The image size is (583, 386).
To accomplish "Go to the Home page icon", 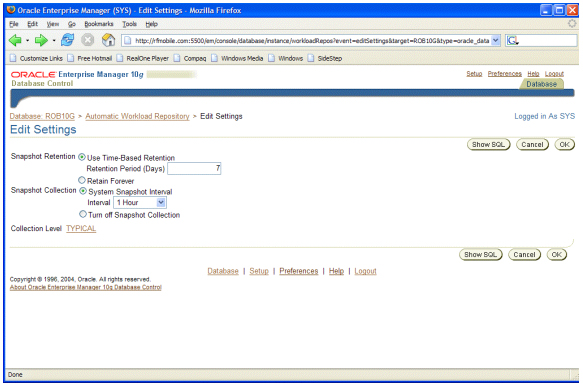I will [109, 40].
